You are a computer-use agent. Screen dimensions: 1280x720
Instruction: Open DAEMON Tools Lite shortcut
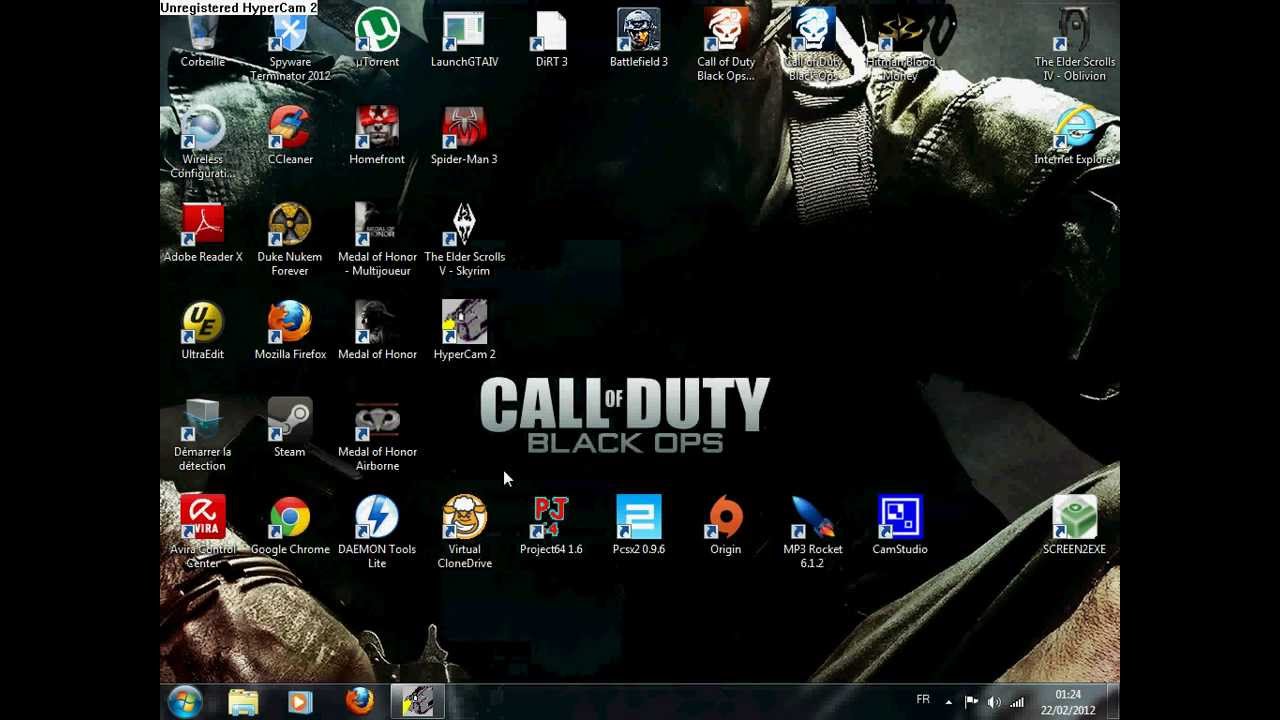[x=377, y=533]
